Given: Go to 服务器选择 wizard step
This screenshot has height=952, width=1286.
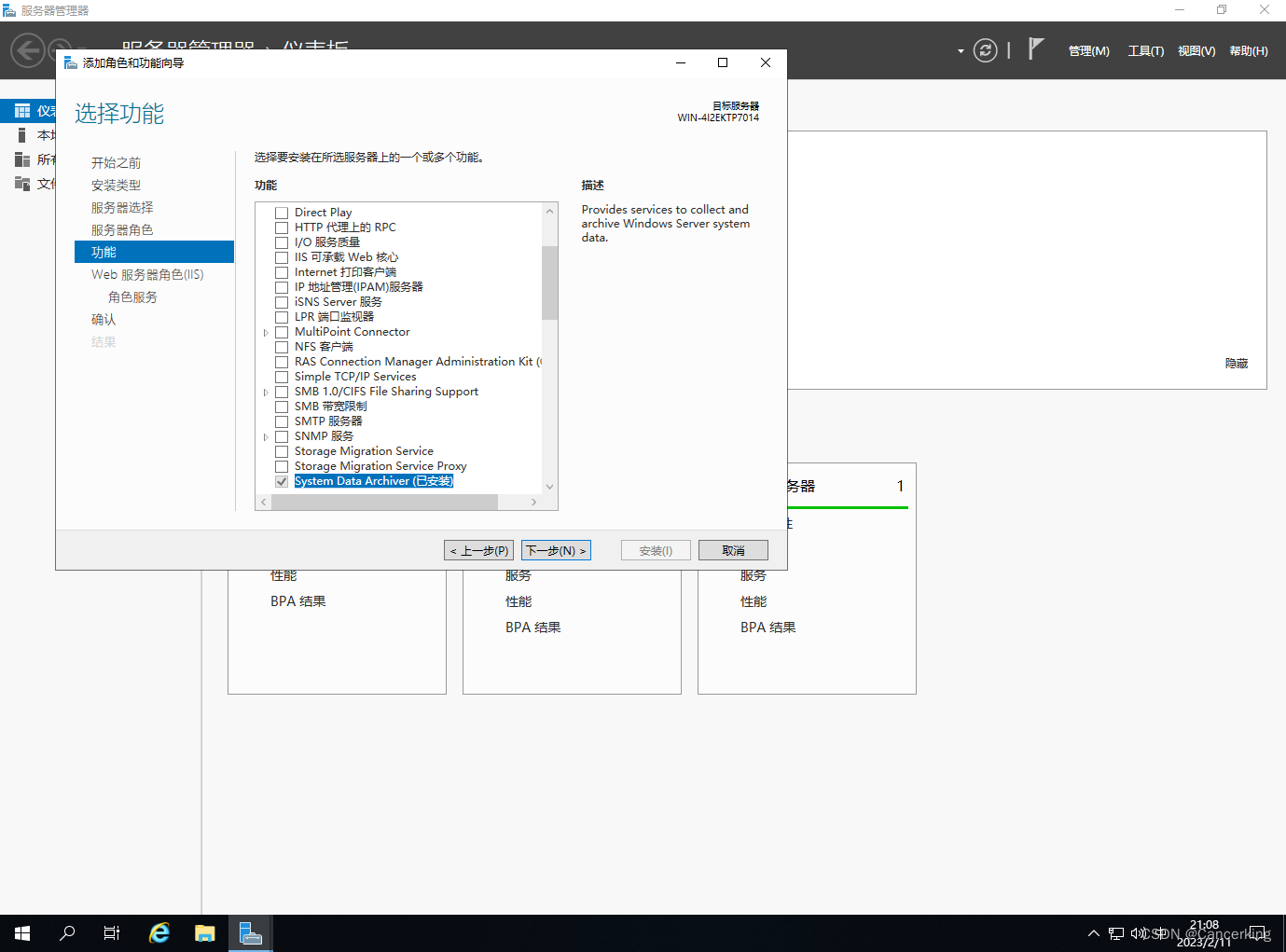Looking at the screenshot, I should [122, 208].
